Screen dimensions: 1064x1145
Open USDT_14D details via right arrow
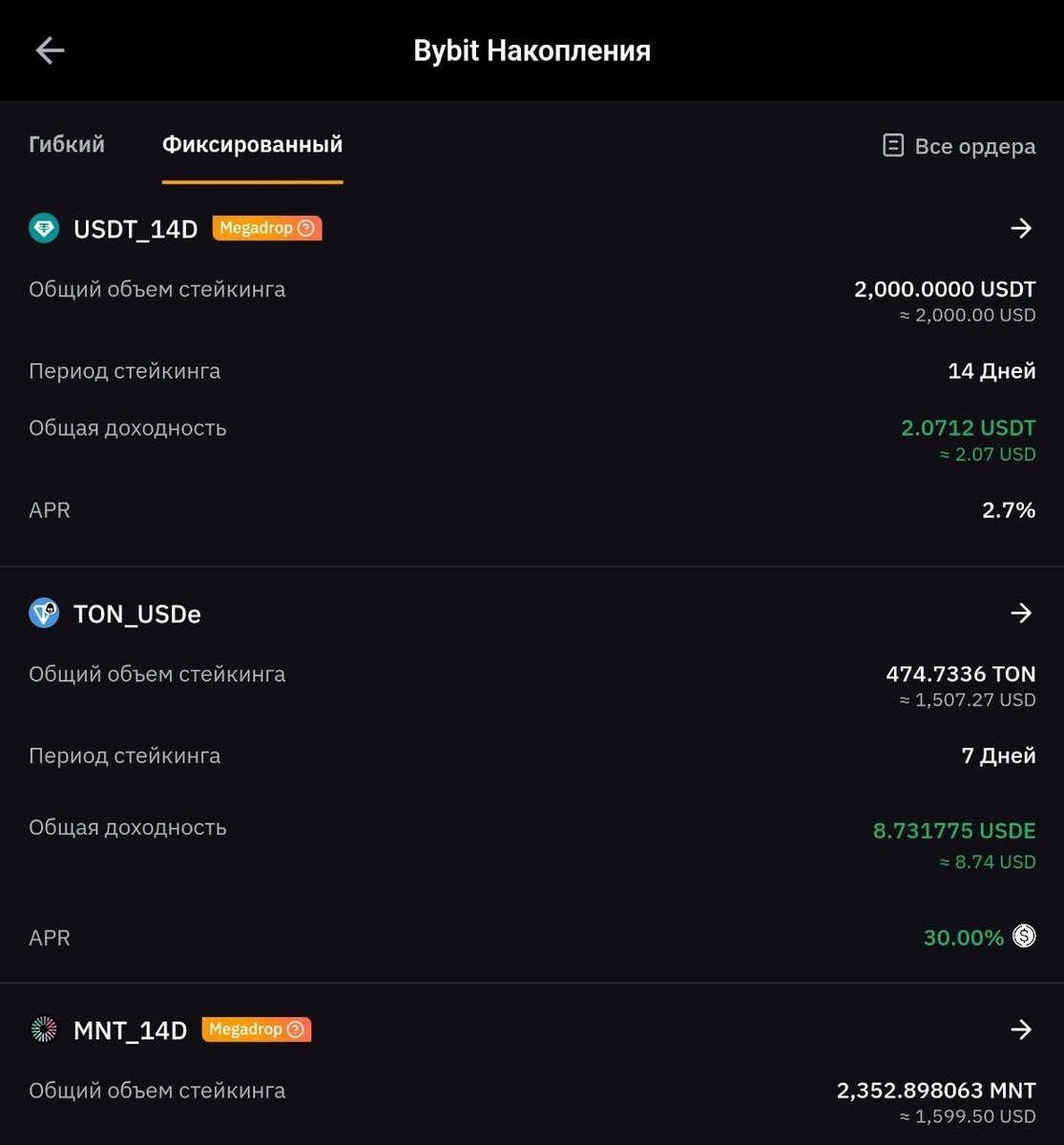point(1021,229)
